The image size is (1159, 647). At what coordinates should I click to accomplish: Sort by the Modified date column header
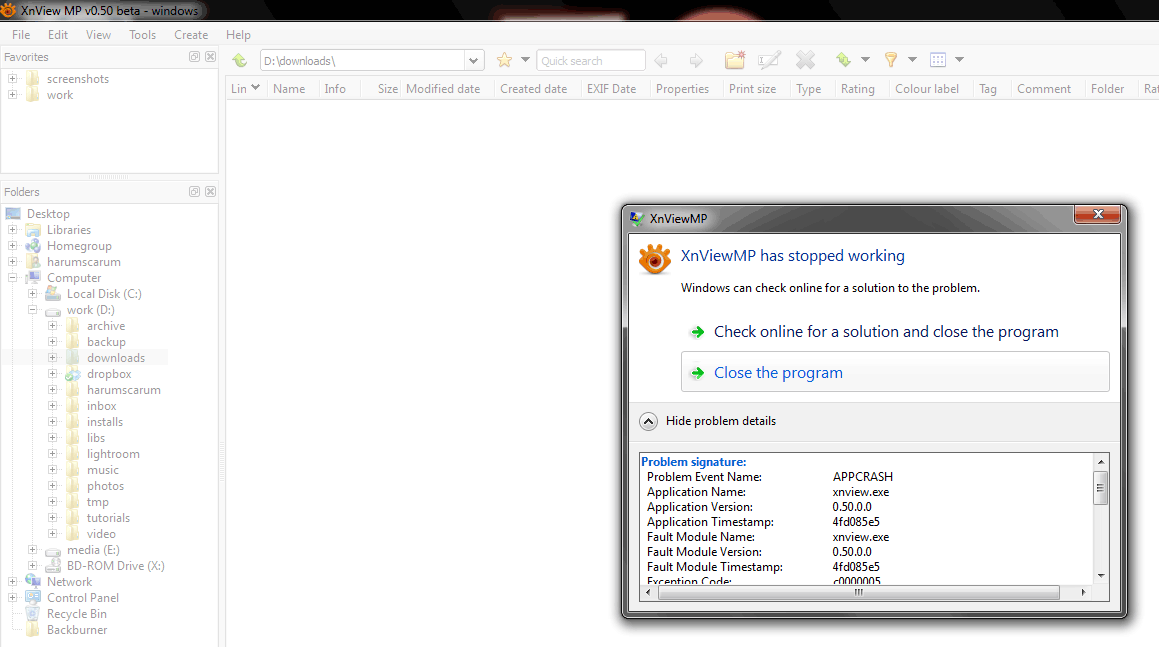click(x=443, y=89)
